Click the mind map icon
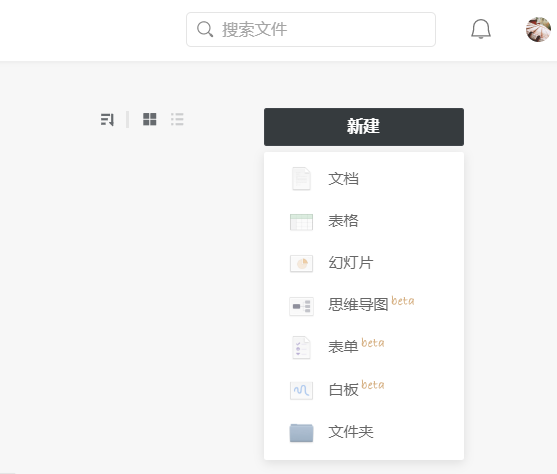 pyautogui.click(x=301, y=306)
